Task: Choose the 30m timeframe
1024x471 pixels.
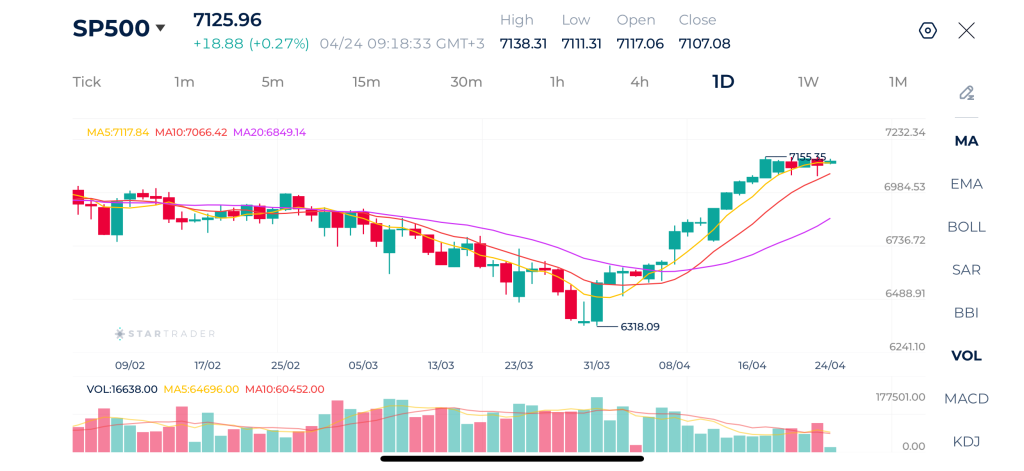Action: [x=466, y=82]
